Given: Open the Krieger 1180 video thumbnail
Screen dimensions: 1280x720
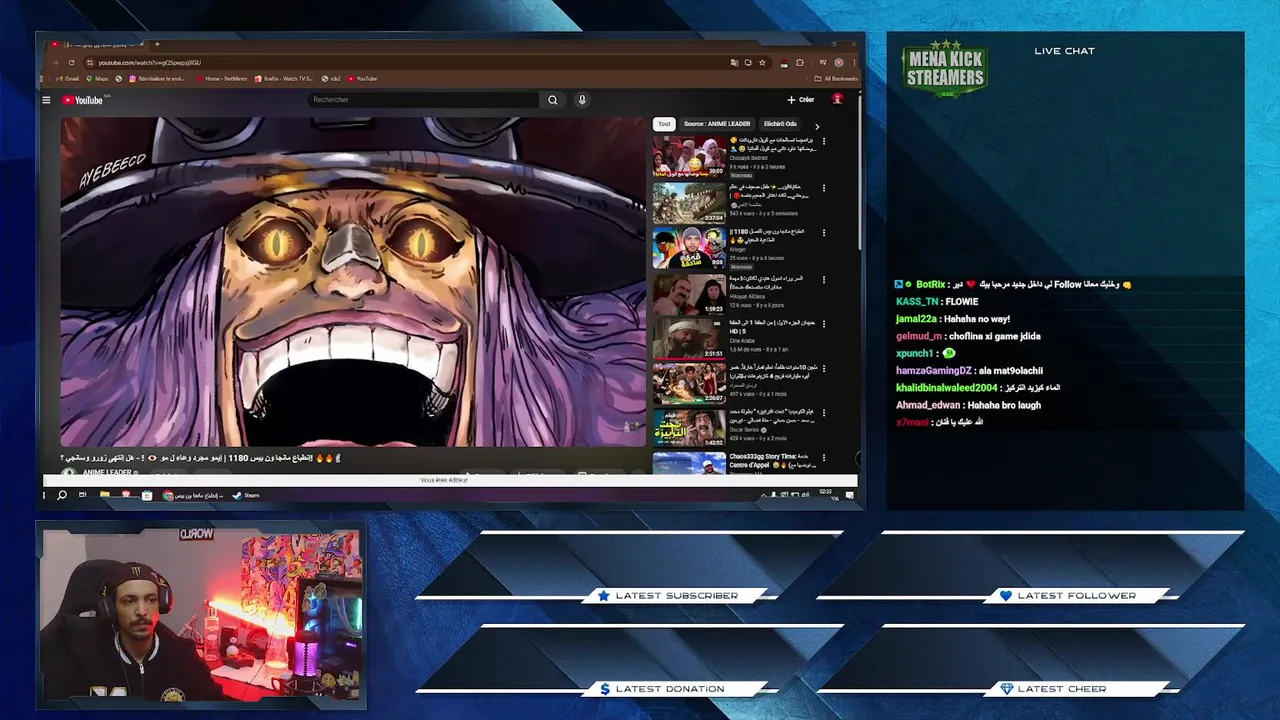Looking at the screenshot, I should (689, 248).
